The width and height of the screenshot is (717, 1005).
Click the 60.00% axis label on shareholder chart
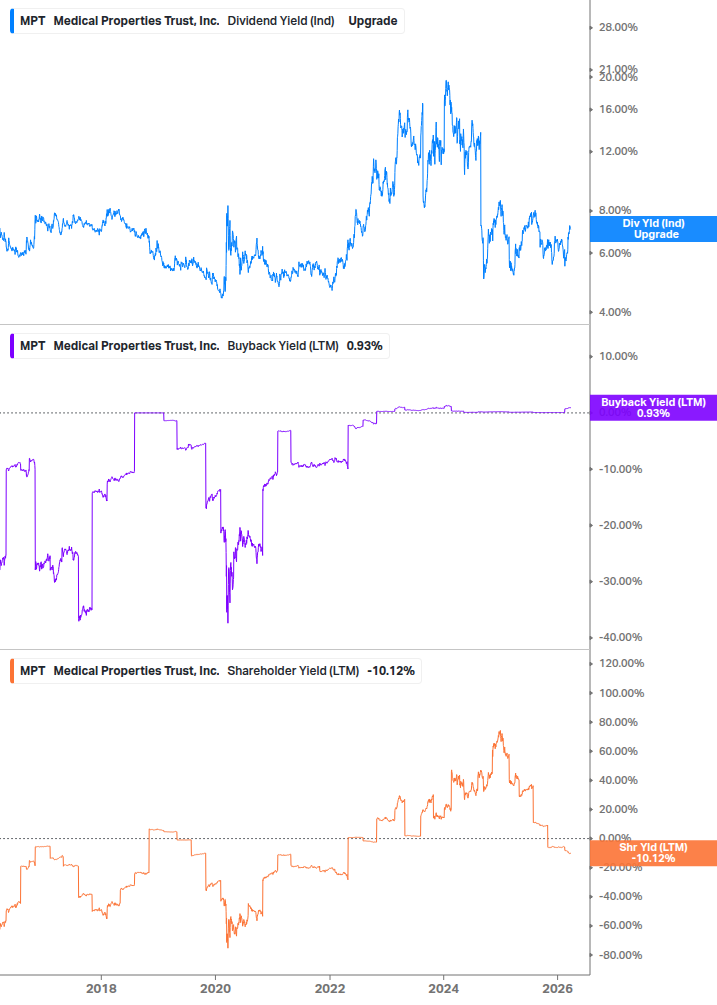(618, 751)
